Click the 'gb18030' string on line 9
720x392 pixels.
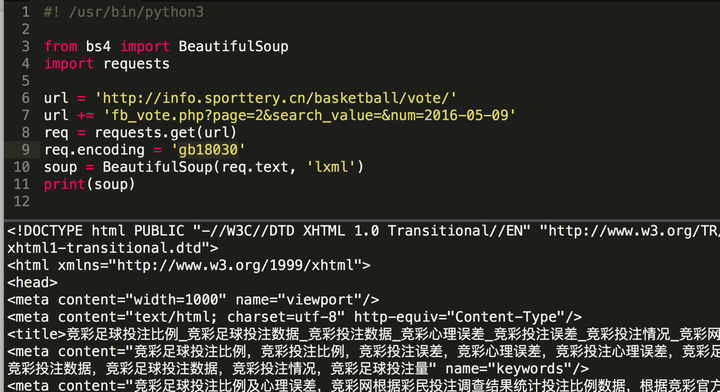coord(208,150)
